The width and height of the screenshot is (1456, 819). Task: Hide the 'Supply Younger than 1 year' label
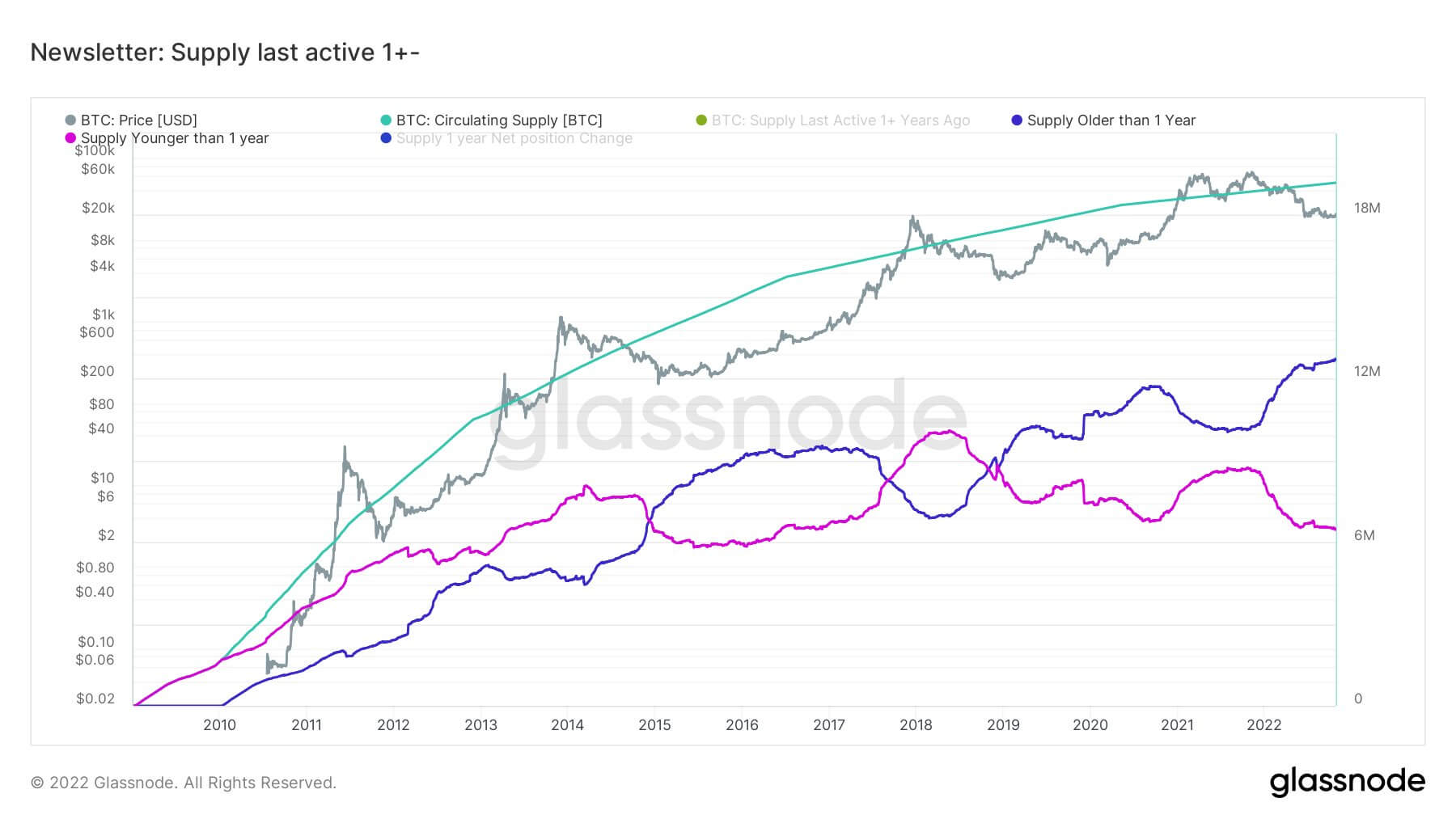point(175,138)
